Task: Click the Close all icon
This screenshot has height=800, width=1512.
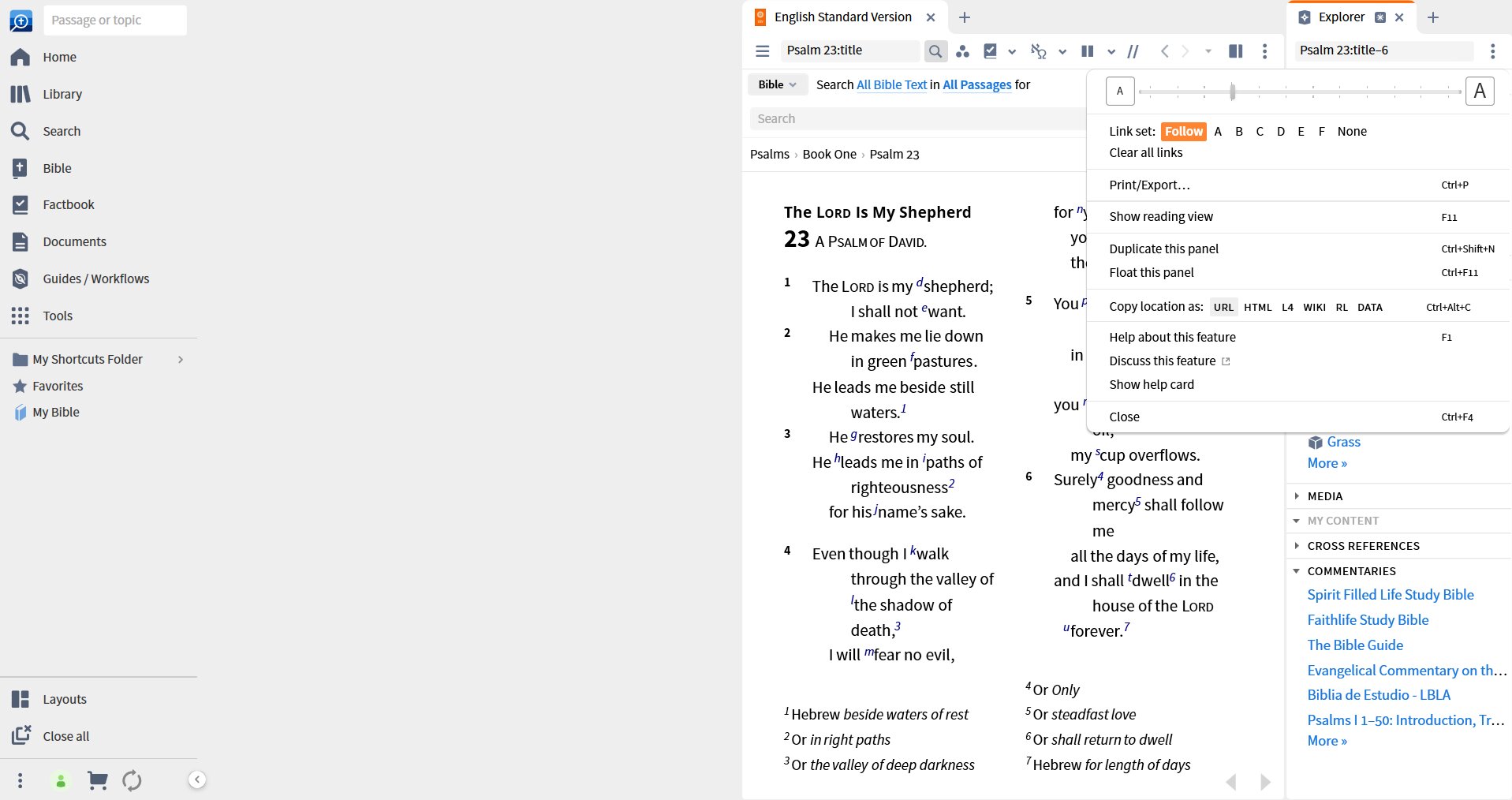Action: coord(21,736)
